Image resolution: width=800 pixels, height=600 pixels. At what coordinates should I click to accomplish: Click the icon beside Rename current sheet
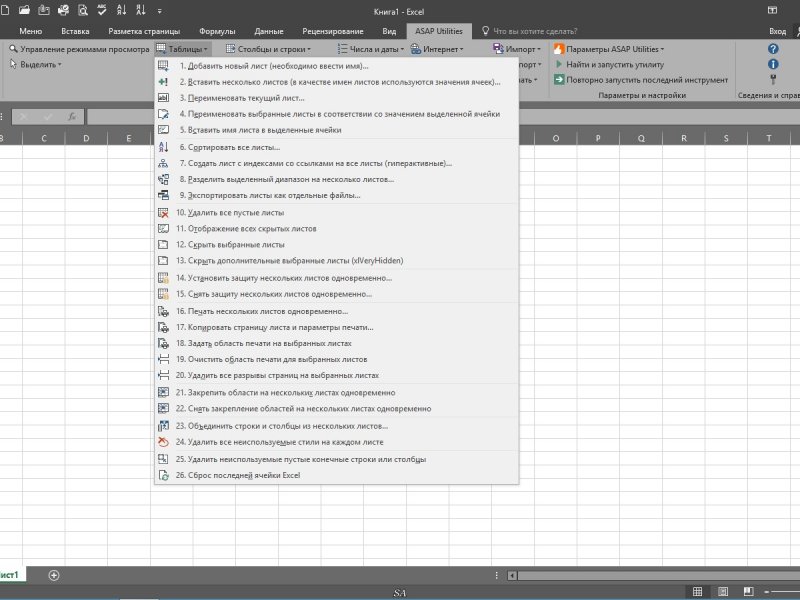coord(163,97)
